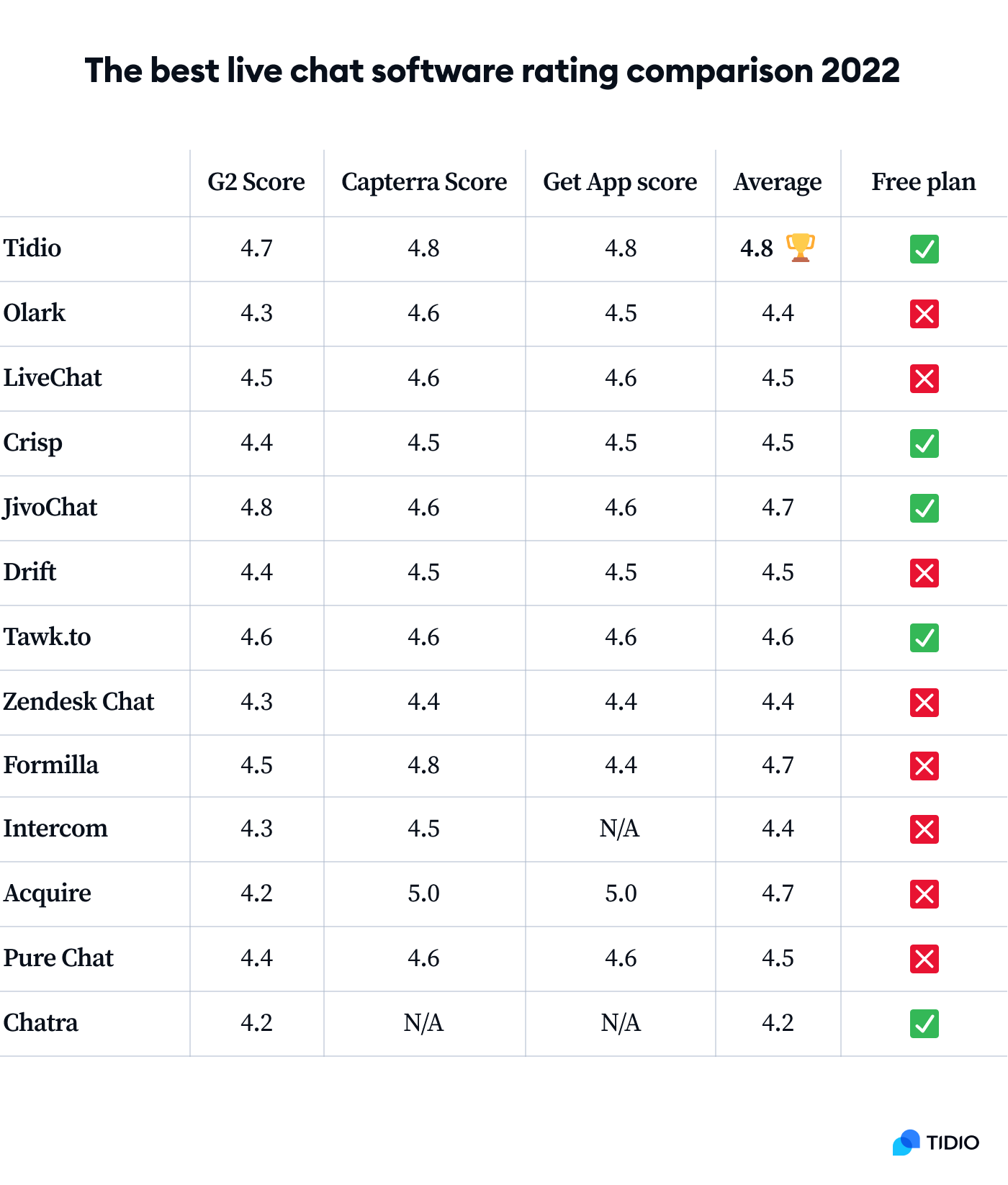Click the Formilla row name
The width and height of the screenshot is (1008, 1185).
(50, 765)
